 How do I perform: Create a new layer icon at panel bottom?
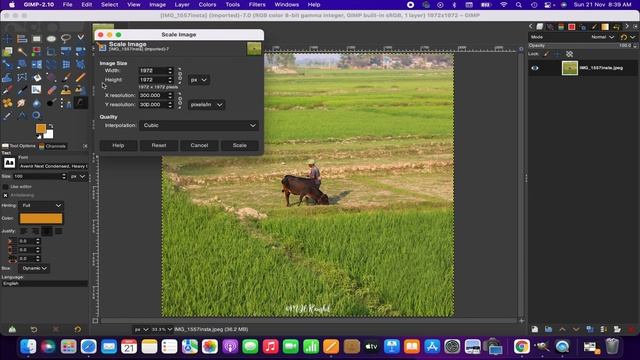click(535, 329)
